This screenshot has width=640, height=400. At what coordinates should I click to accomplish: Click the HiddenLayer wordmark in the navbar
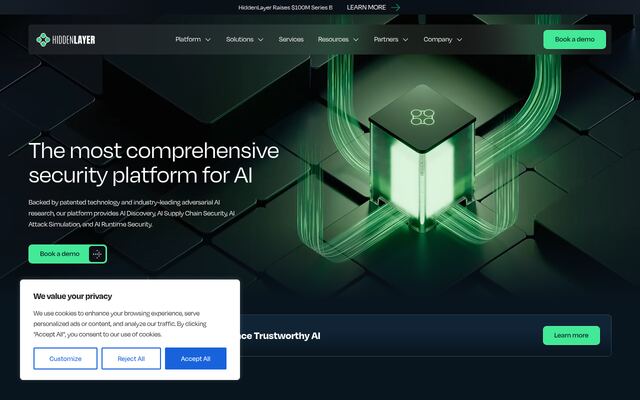[x=74, y=40]
